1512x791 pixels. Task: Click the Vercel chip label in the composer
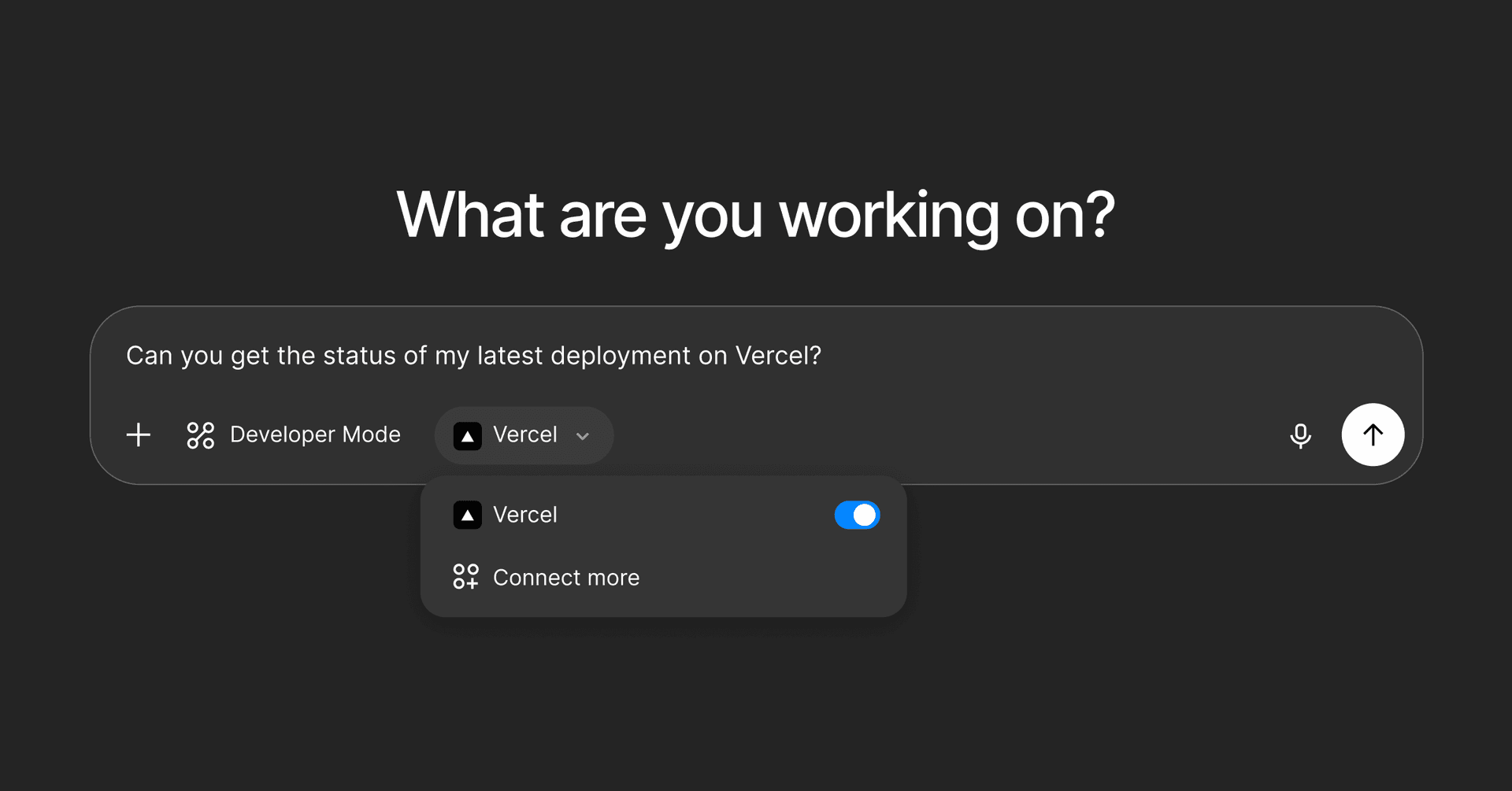[x=524, y=434]
